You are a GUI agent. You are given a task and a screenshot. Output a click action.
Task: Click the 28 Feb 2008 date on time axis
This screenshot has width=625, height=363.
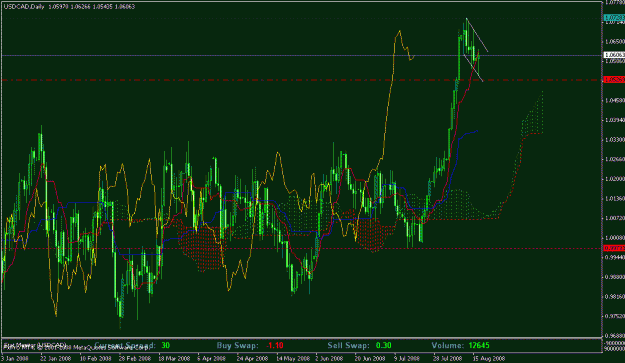click(x=134, y=358)
